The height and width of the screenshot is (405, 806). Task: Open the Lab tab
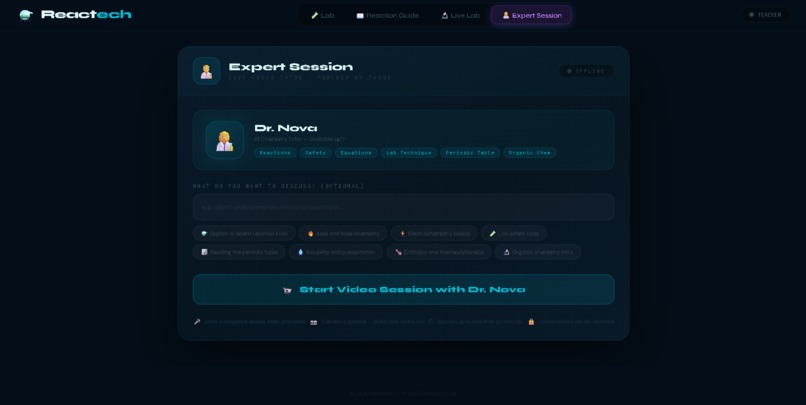tap(323, 15)
